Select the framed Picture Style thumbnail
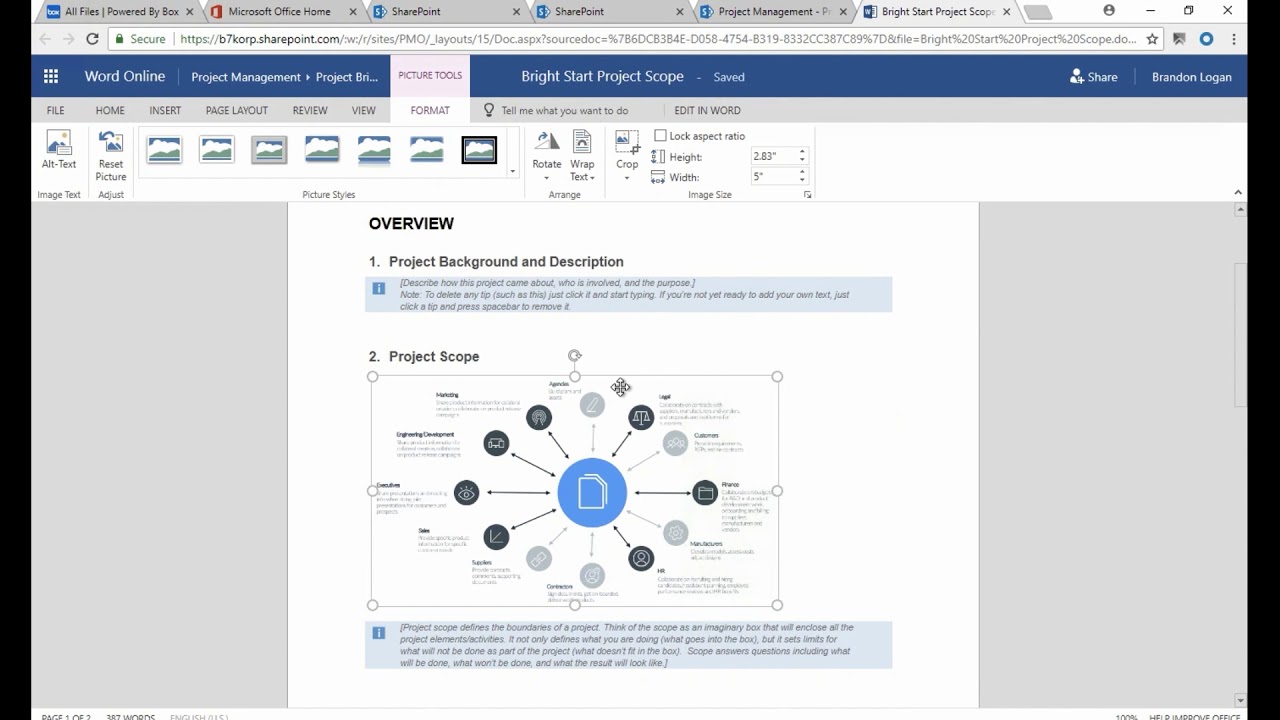The width and height of the screenshot is (1280, 720). coord(478,148)
